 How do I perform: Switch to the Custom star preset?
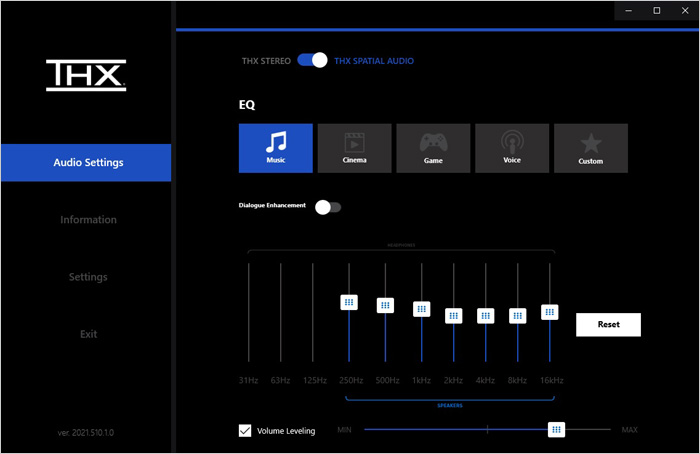[x=591, y=148]
